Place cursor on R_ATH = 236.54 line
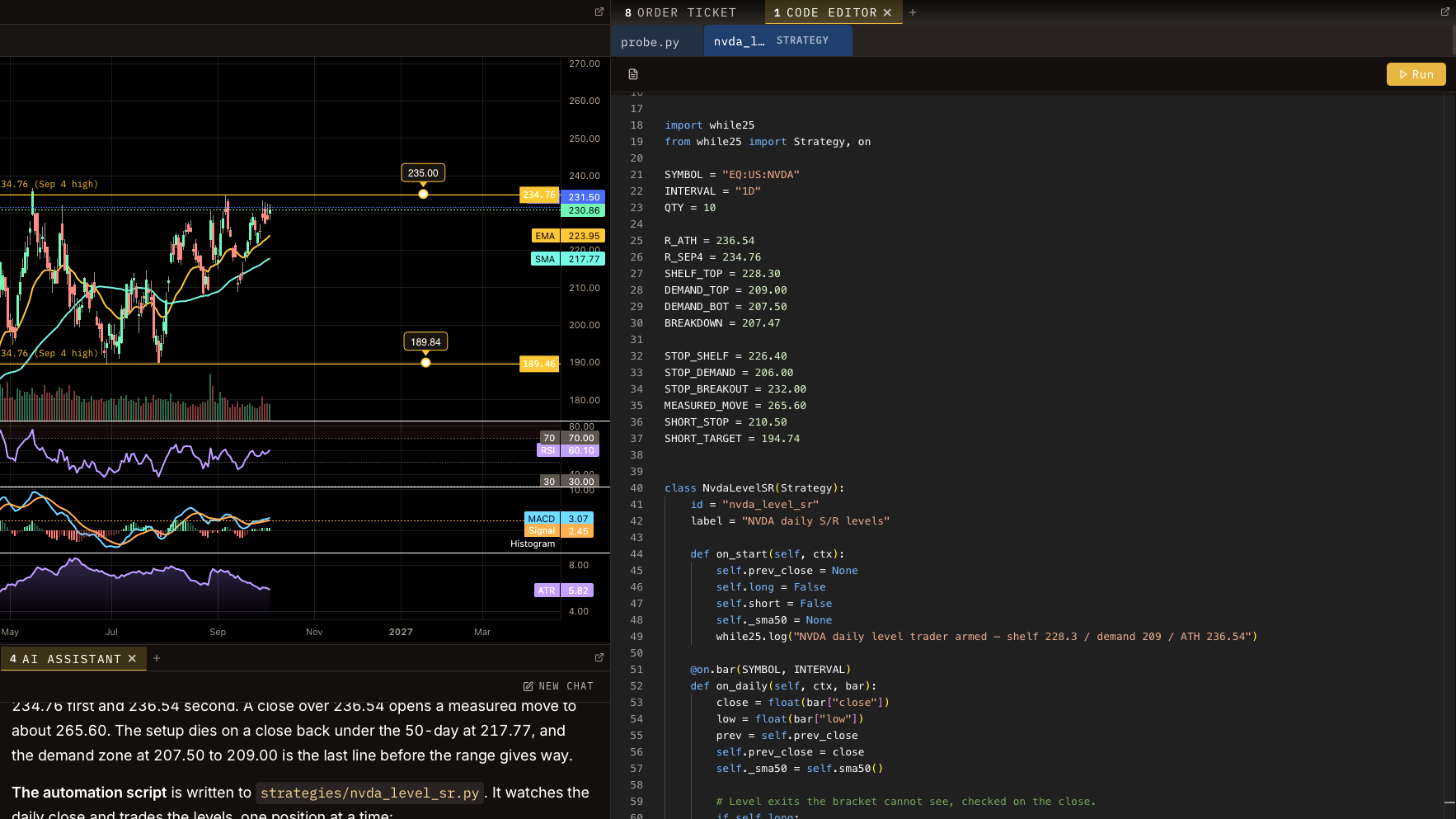This screenshot has width=1456, height=819. point(709,241)
